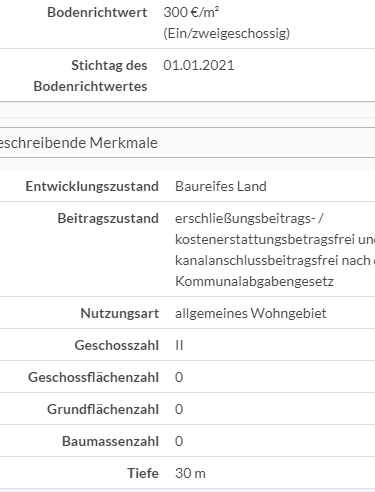Click the '(Ein/zweigeschossig)' note
Viewport: 375px width, 492px height.
pyautogui.click(x=227, y=33)
